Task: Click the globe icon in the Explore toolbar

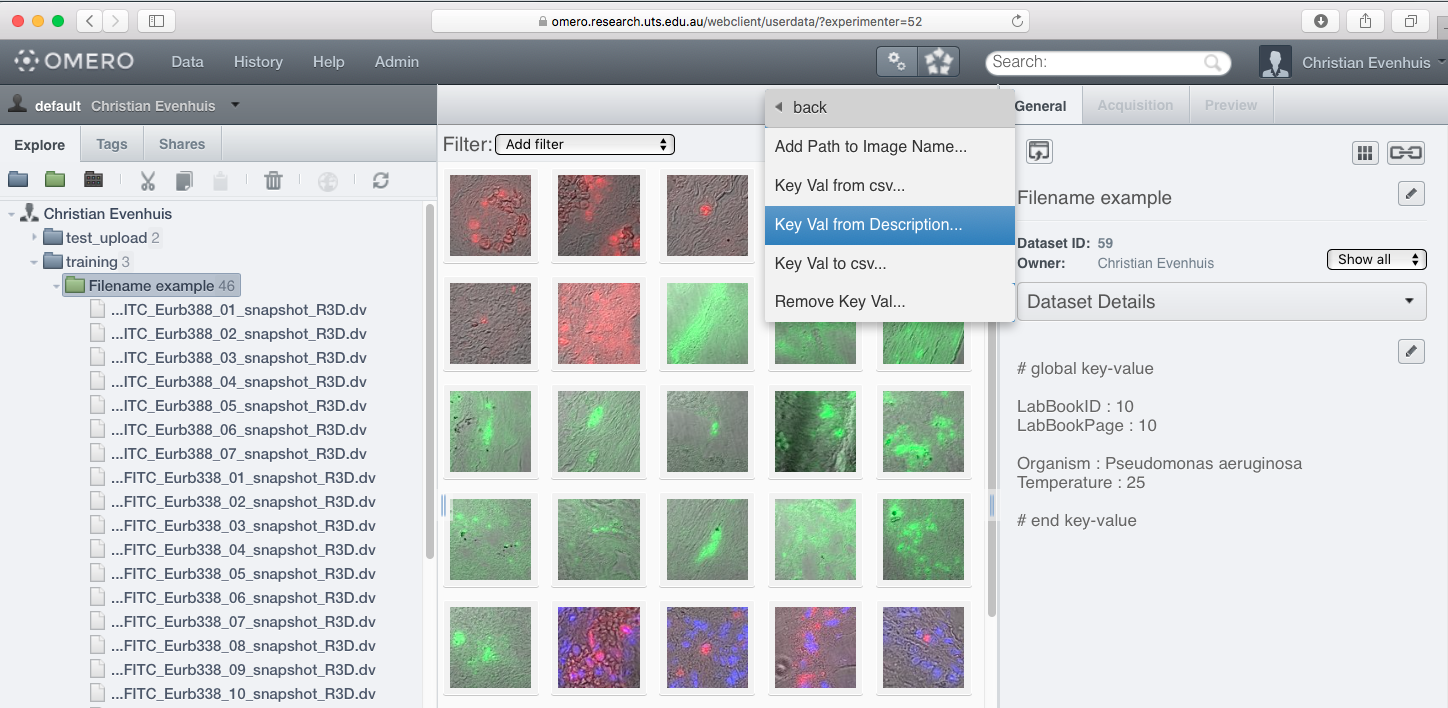Action: tap(328, 181)
